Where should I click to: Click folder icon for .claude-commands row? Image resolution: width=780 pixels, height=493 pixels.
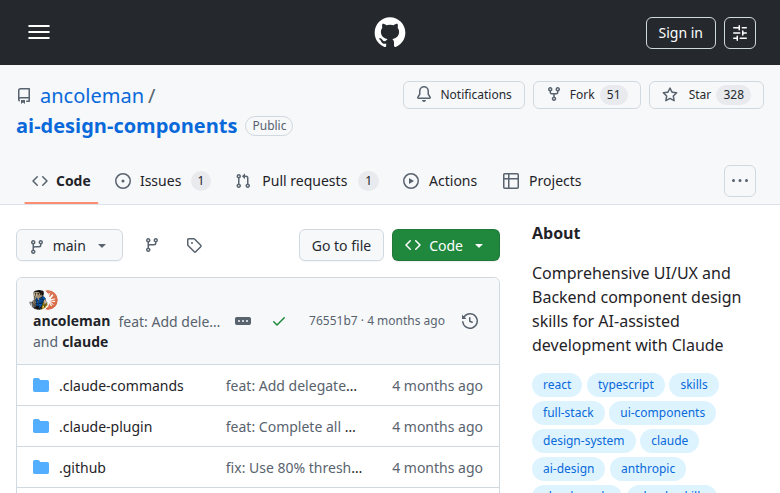coord(41,386)
